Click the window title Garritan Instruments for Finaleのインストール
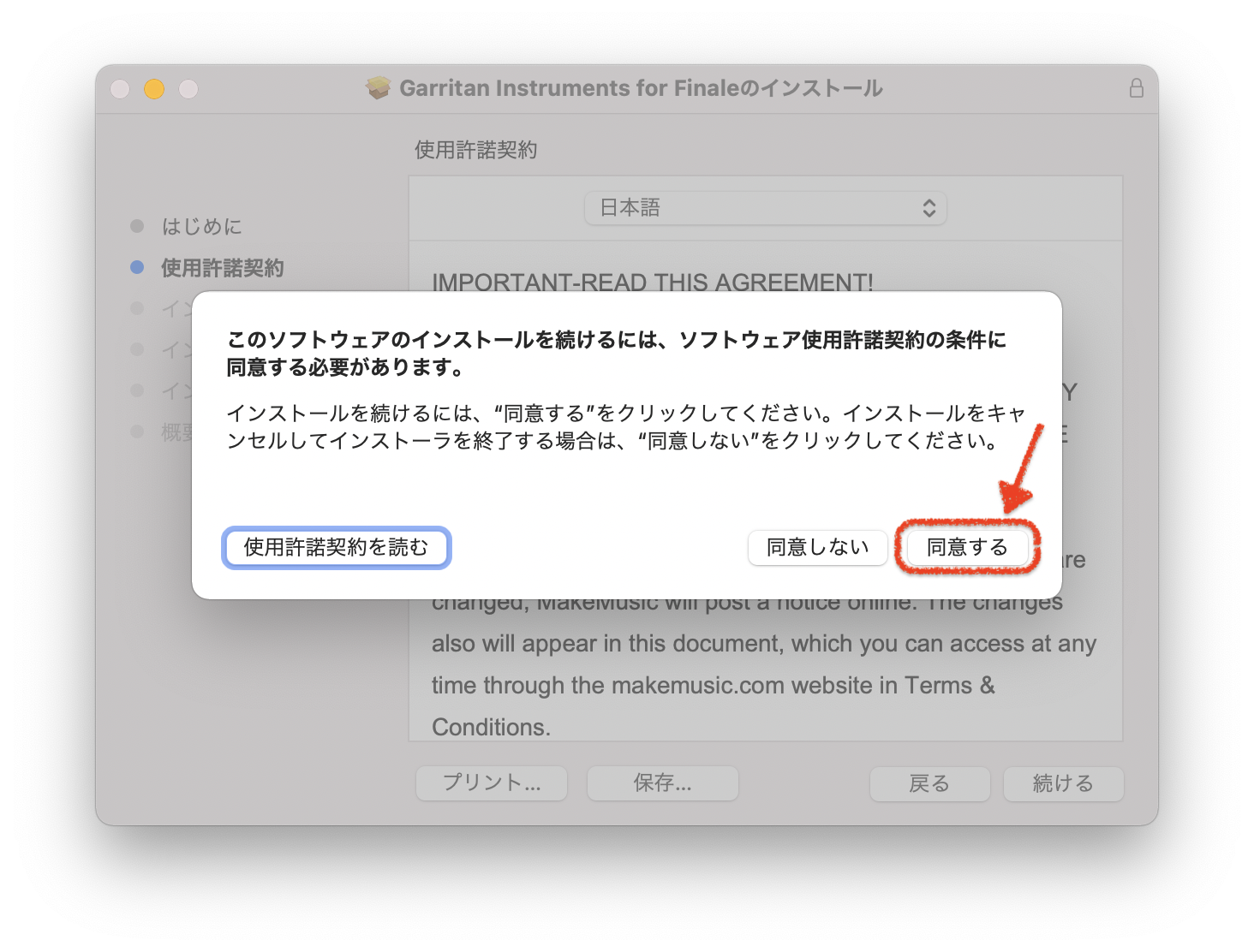This screenshot has height=952, width=1254. (641, 88)
